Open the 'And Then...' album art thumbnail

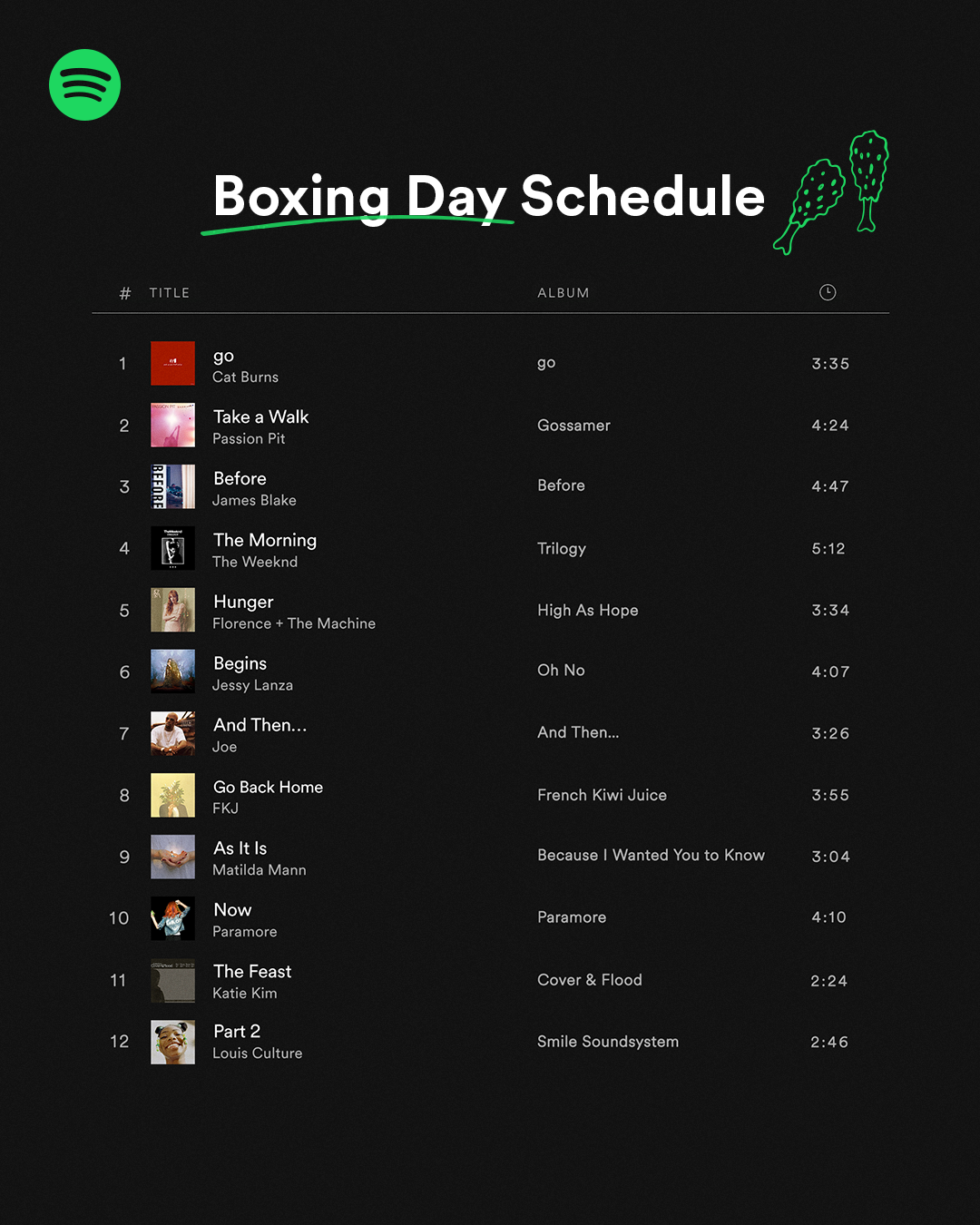coord(172,733)
